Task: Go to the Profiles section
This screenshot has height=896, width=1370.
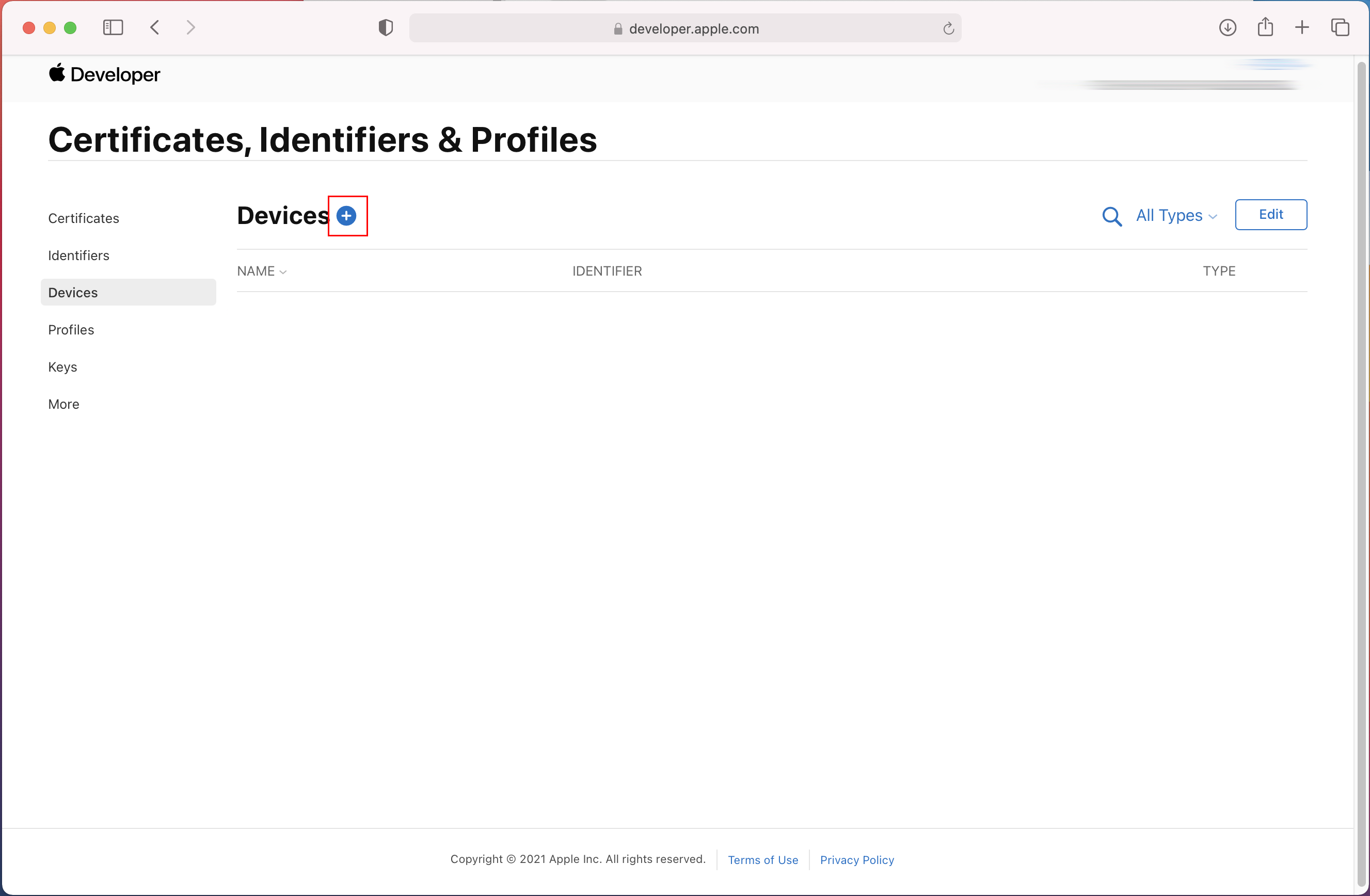Action: coord(71,330)
